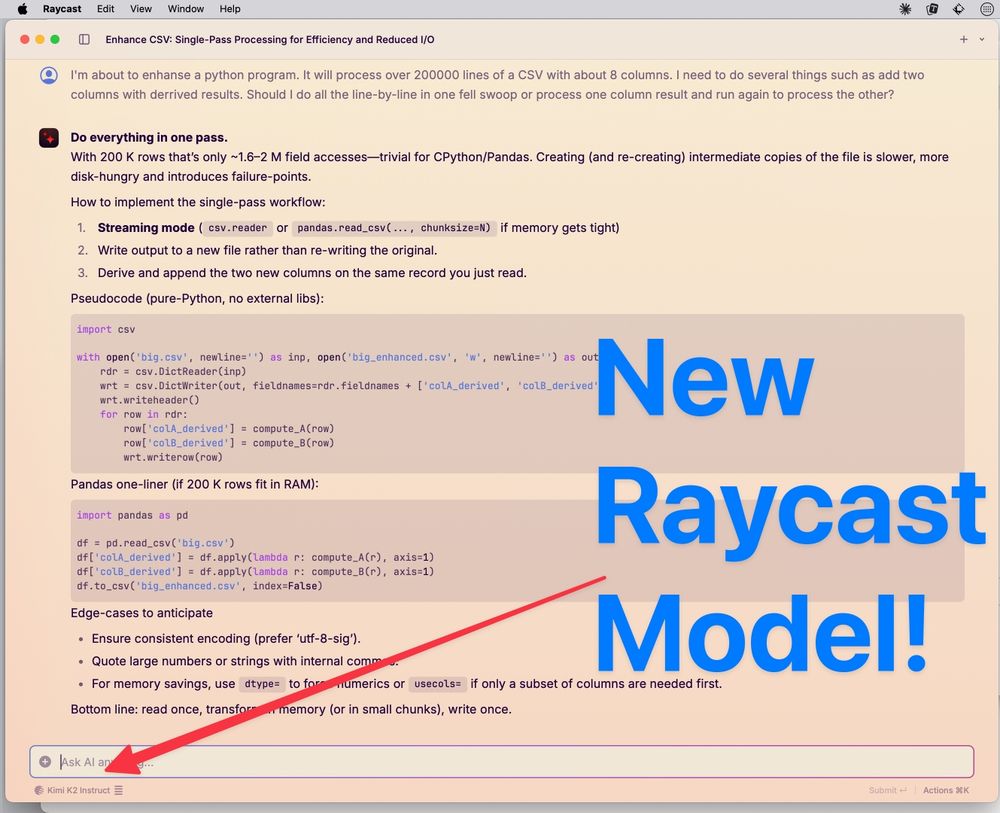Click the 'csv.reader' inline code
Screen dimensions: 1000x813
tap(237, 228)
